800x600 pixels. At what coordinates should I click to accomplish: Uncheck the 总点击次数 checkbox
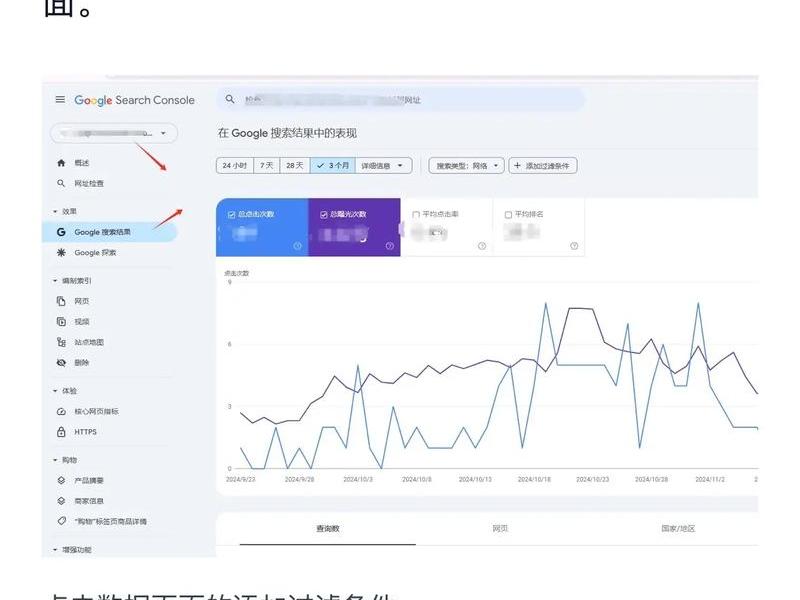click(231, 215)
